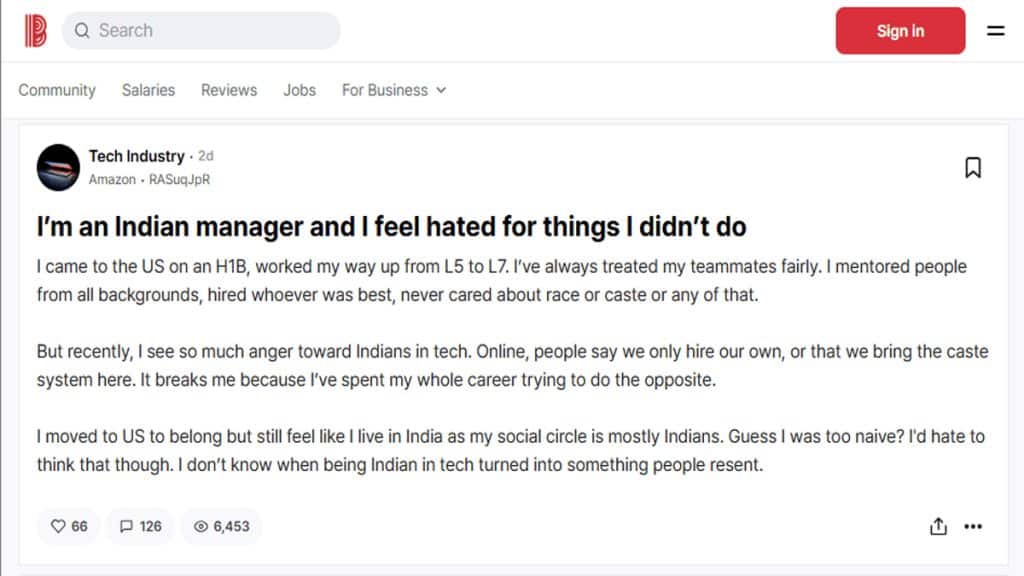The width and height of the screenshot is (1024, 576).
Task: Click the search magnifier icon
Action: [x=82, y=31]
